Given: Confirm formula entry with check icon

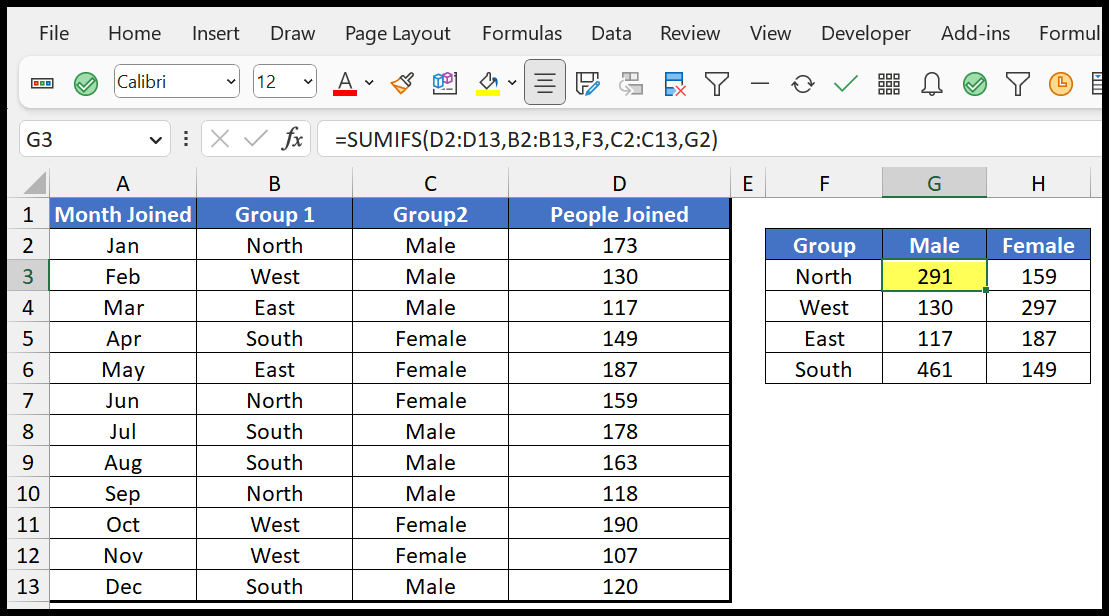Looking at the screenshot, I should point(255,139).
